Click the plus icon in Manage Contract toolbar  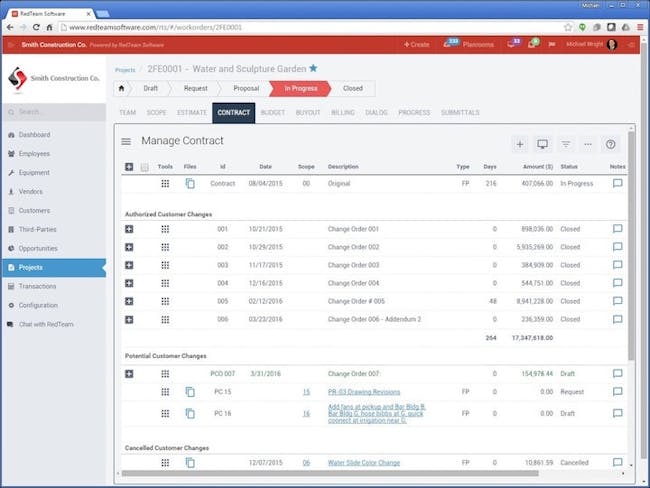[520, 144]
